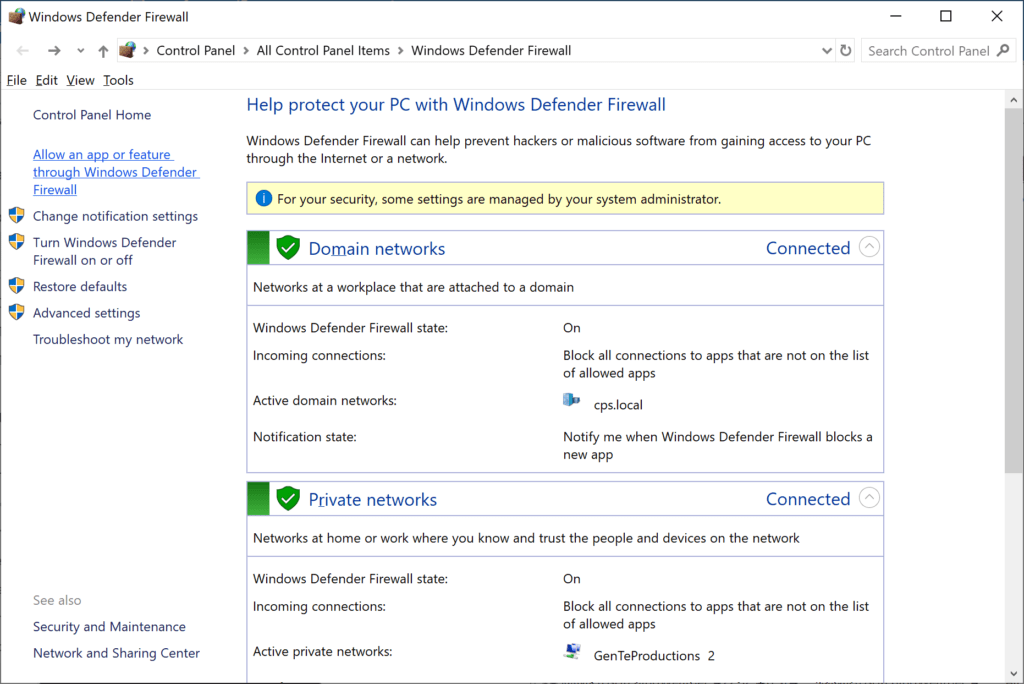The height and width of the screenshot is (684, 1024).
Task: Click the forward navigation arrow
Action: pyautogui.click(x=52, y=50)
